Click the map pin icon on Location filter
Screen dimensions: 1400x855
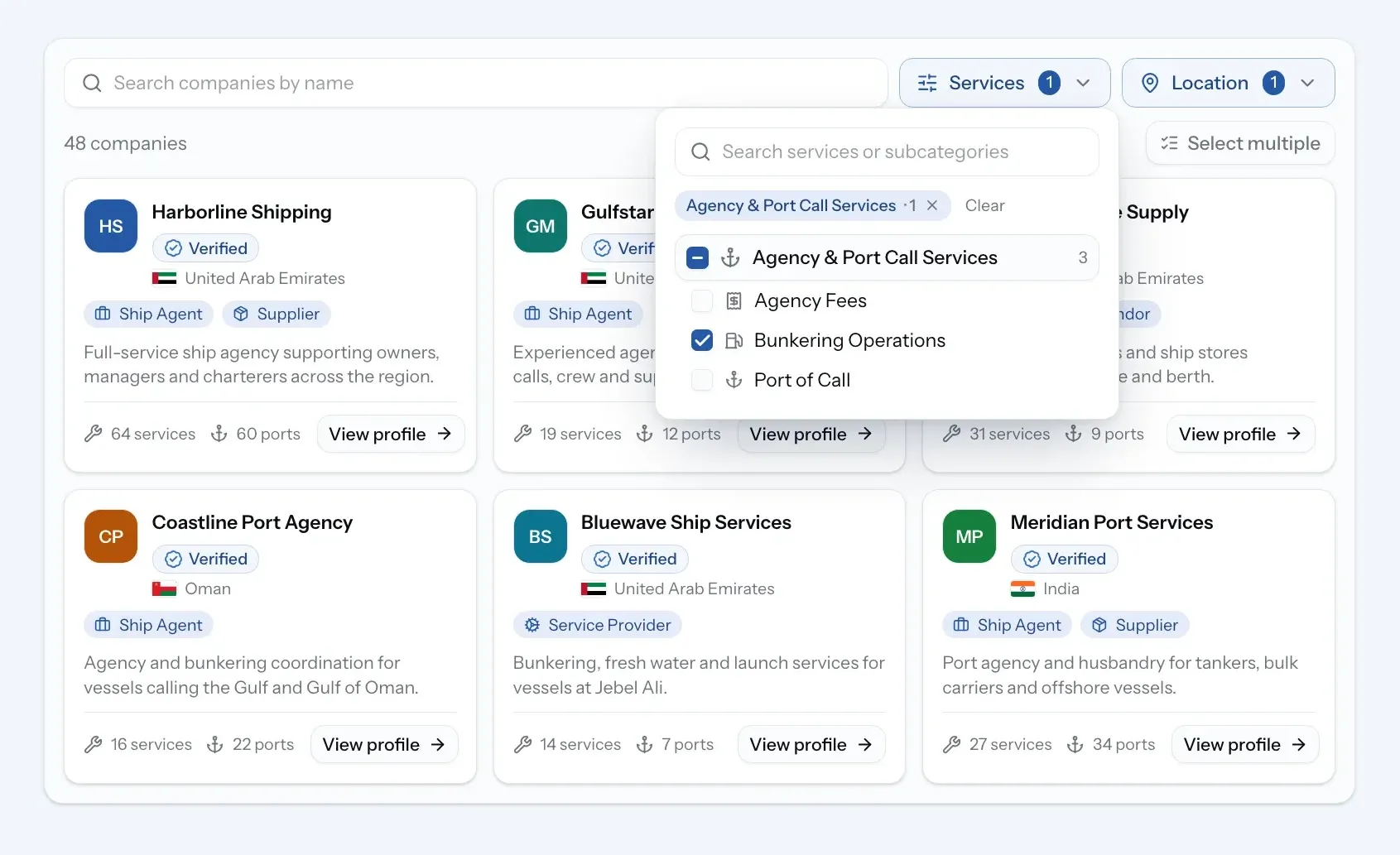[1150, 83]
